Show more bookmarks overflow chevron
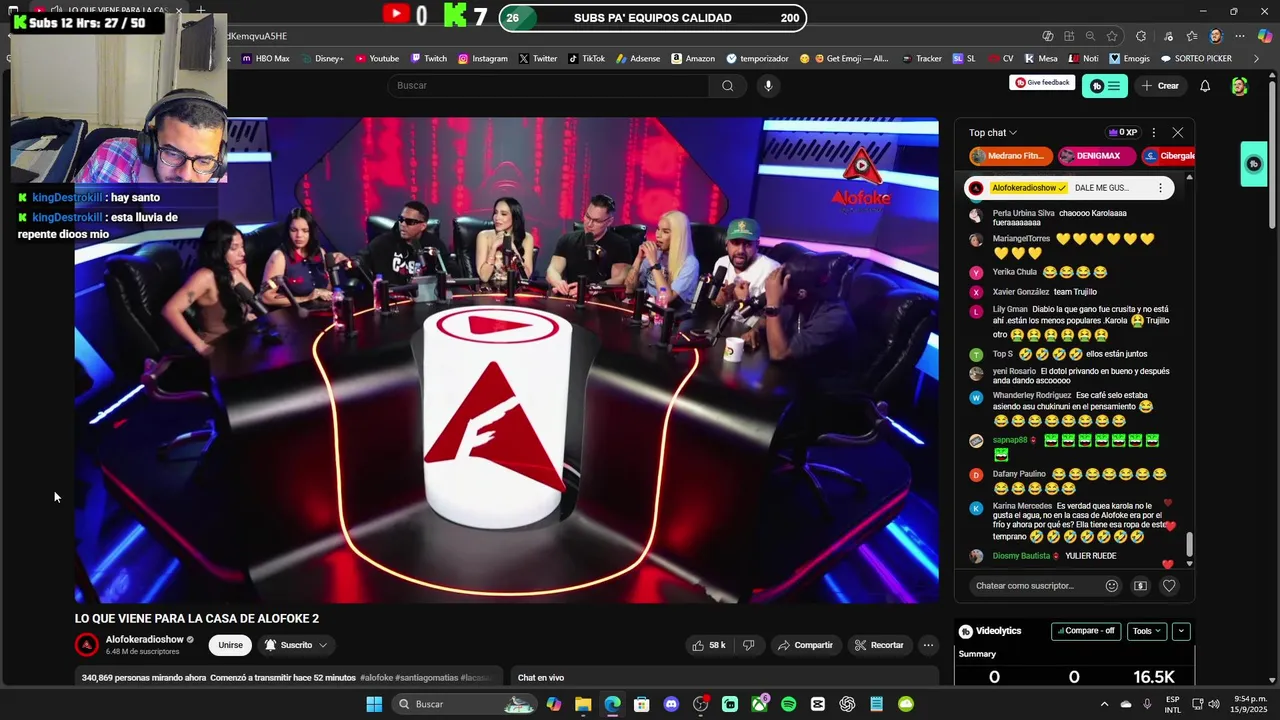Viewport: 1280px width, 720px height. [1256, 59]
